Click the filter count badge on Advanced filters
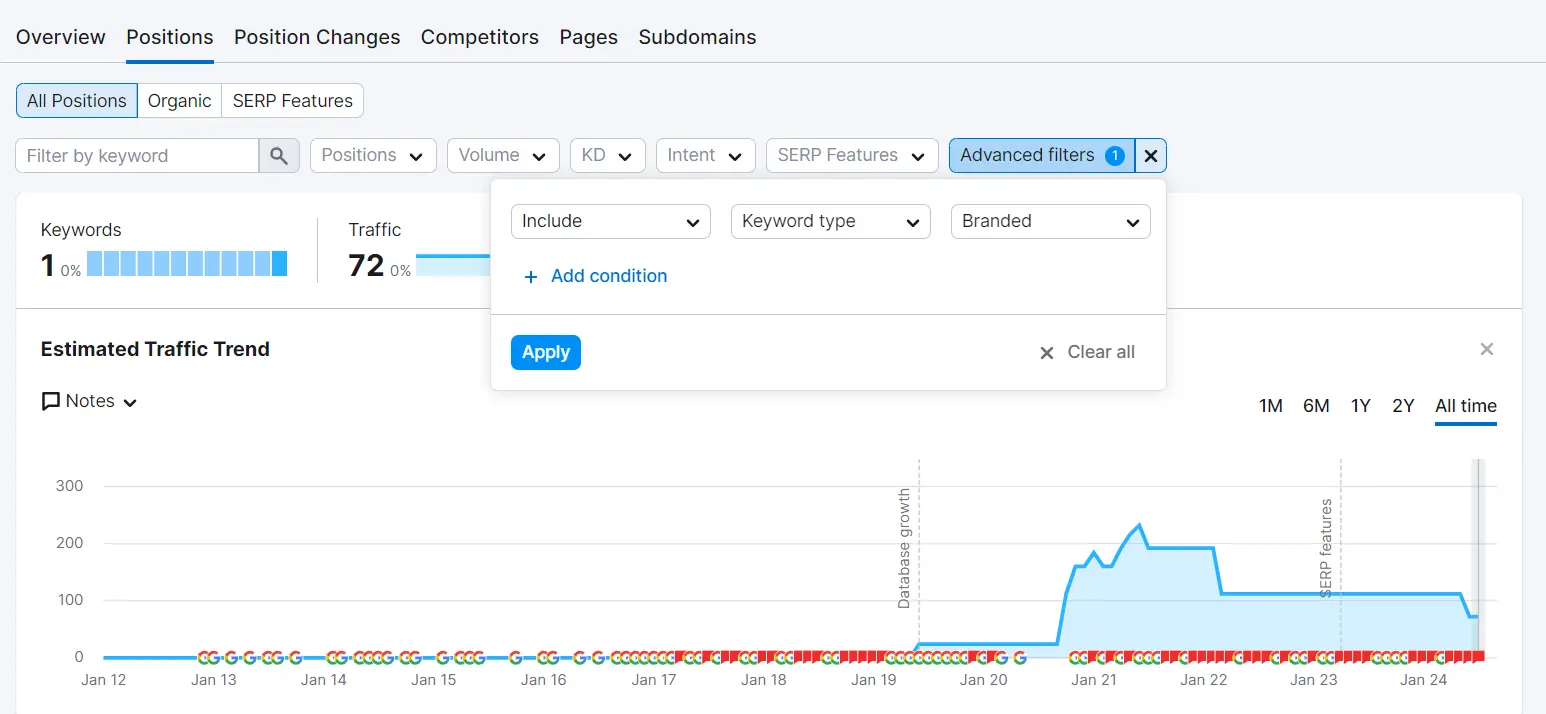Image resolution: width=1546 pixels, height=714 pixels. point(1114,155)
